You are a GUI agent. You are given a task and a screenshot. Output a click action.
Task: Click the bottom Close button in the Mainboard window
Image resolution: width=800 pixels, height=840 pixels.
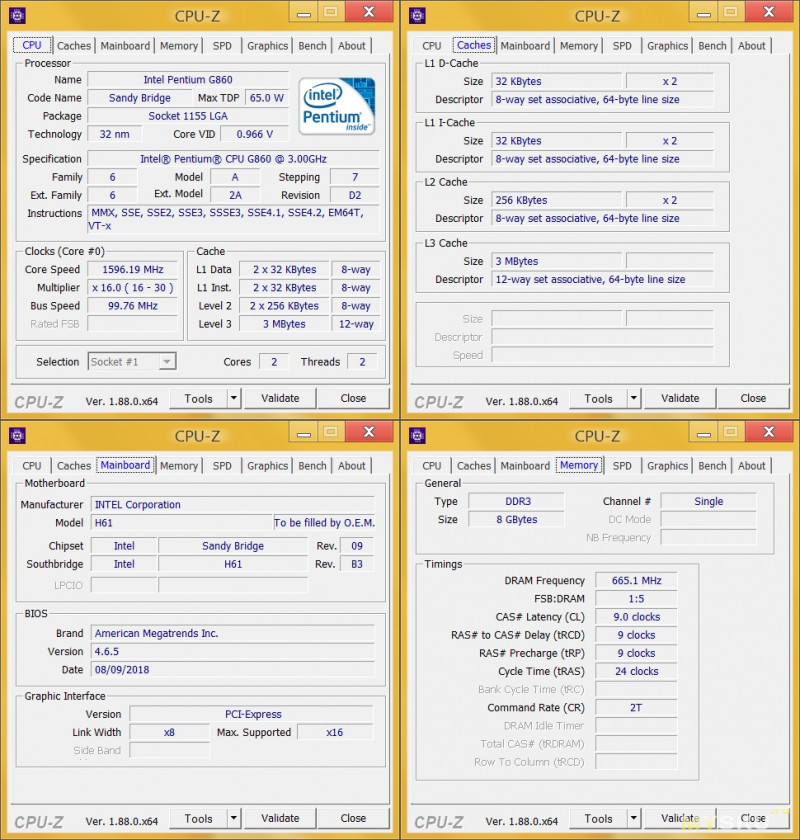pyautogui.click(x=354, y=819)
